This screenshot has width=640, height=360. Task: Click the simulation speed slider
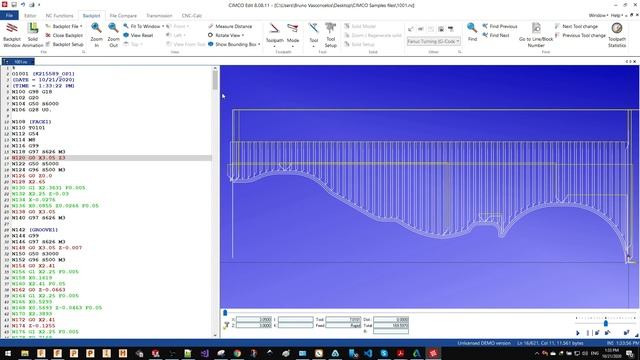pyautogui.click(x=606, y=322)
